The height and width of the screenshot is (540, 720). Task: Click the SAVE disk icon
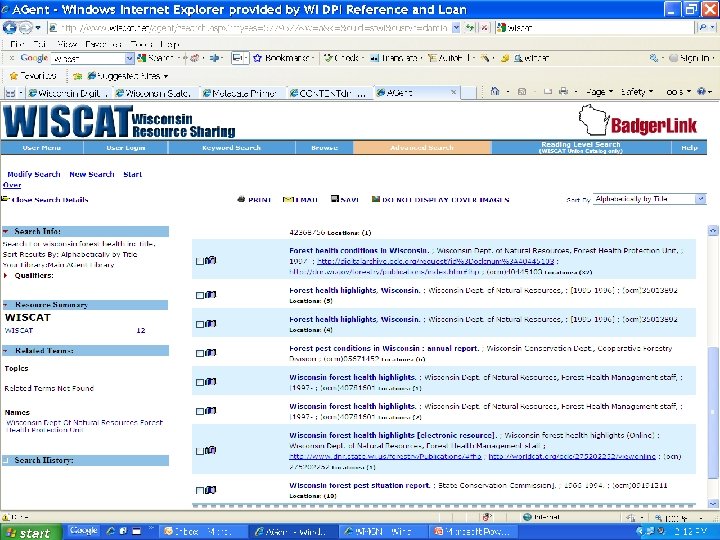click(x=335, y=199)
